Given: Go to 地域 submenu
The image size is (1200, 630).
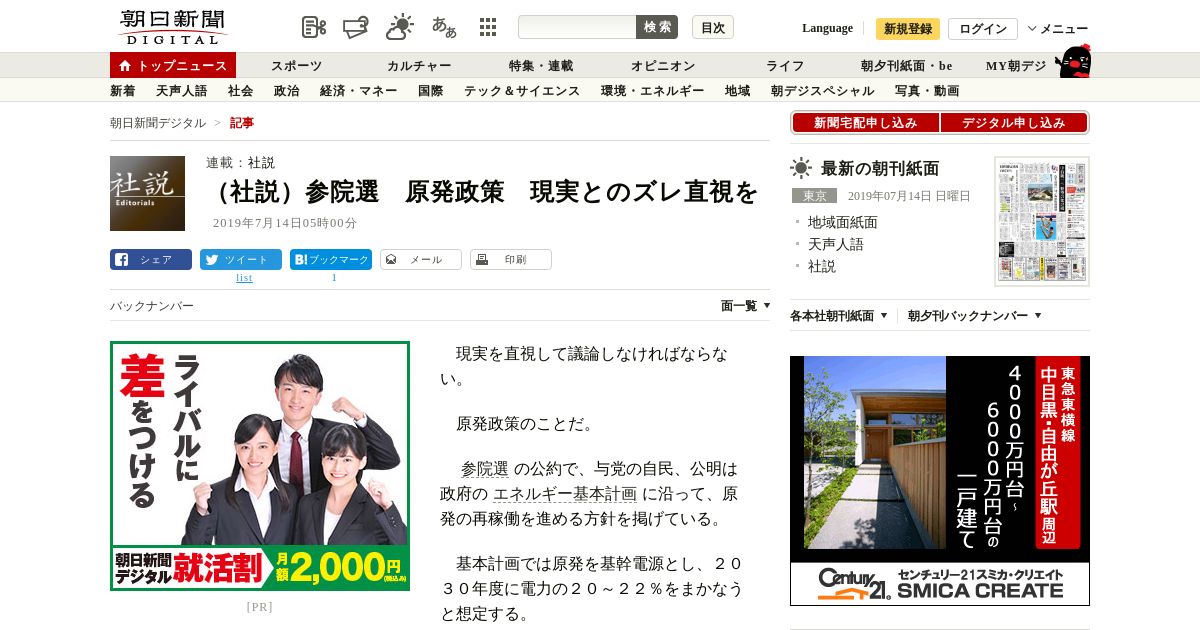Looking at the screenshot, I should pos(738,91).
